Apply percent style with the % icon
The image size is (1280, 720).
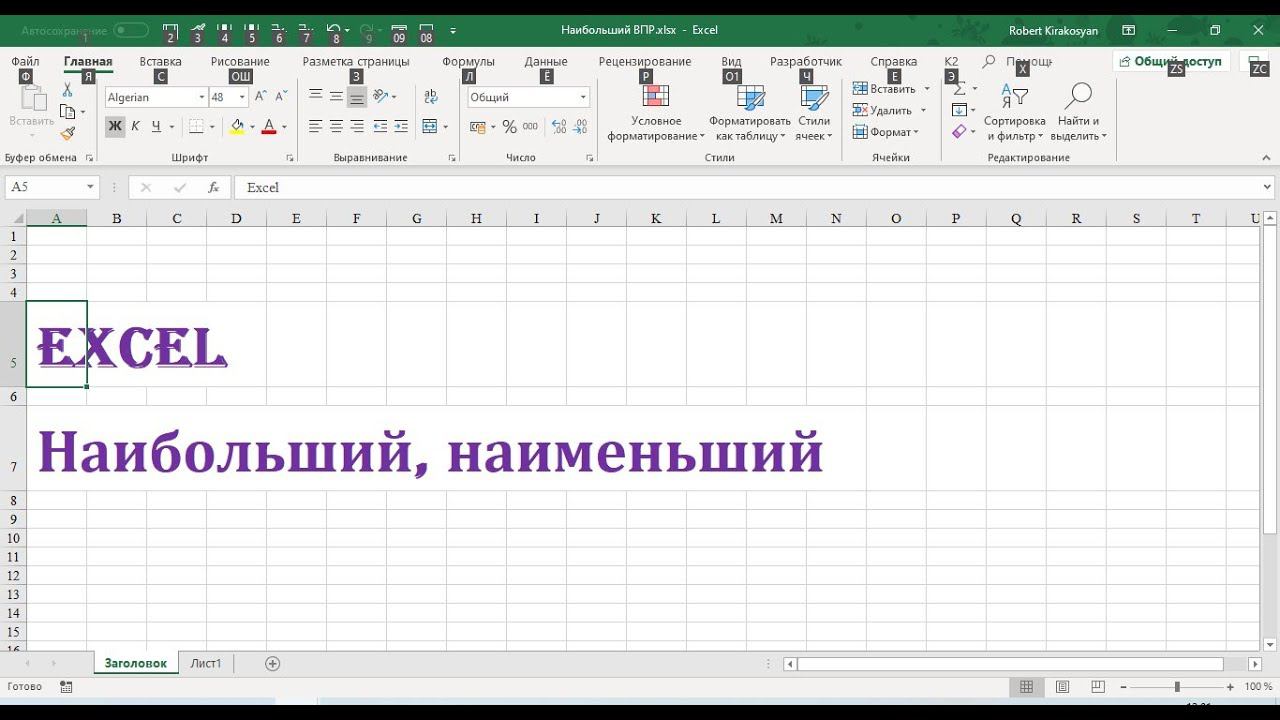click(510, 127)
